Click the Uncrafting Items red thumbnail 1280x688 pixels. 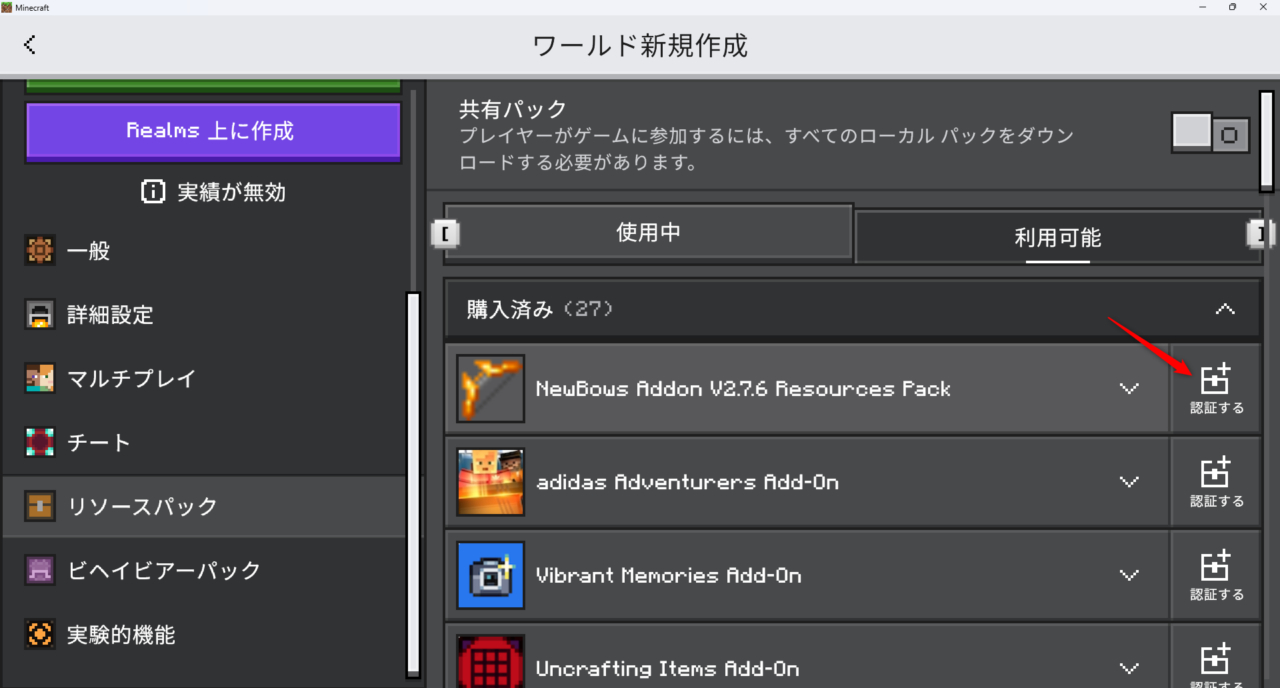click(x=491, y=661)
